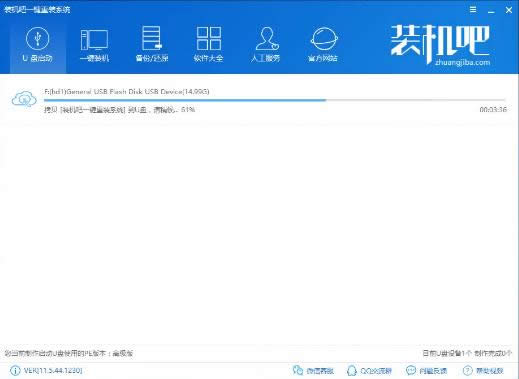Click the cloud download icon beside USB device
Viewport: 519px width, 379px height.
point(24,99)
